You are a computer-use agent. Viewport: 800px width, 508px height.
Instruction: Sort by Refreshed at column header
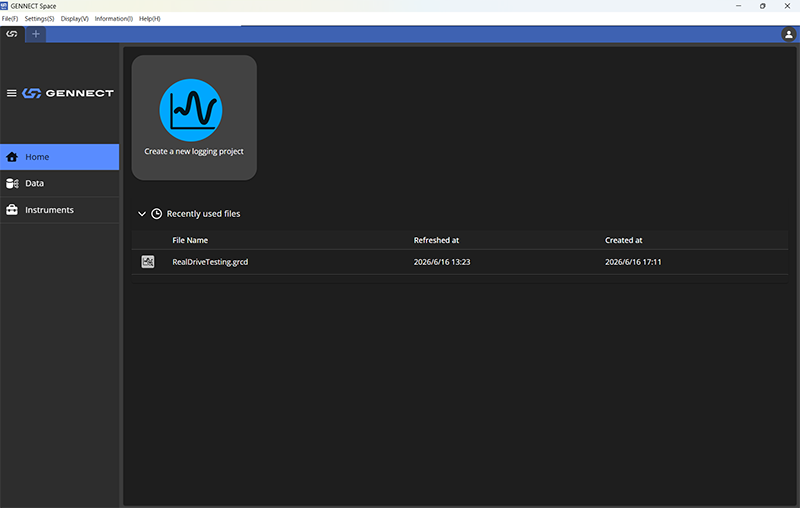pos(436,240)
